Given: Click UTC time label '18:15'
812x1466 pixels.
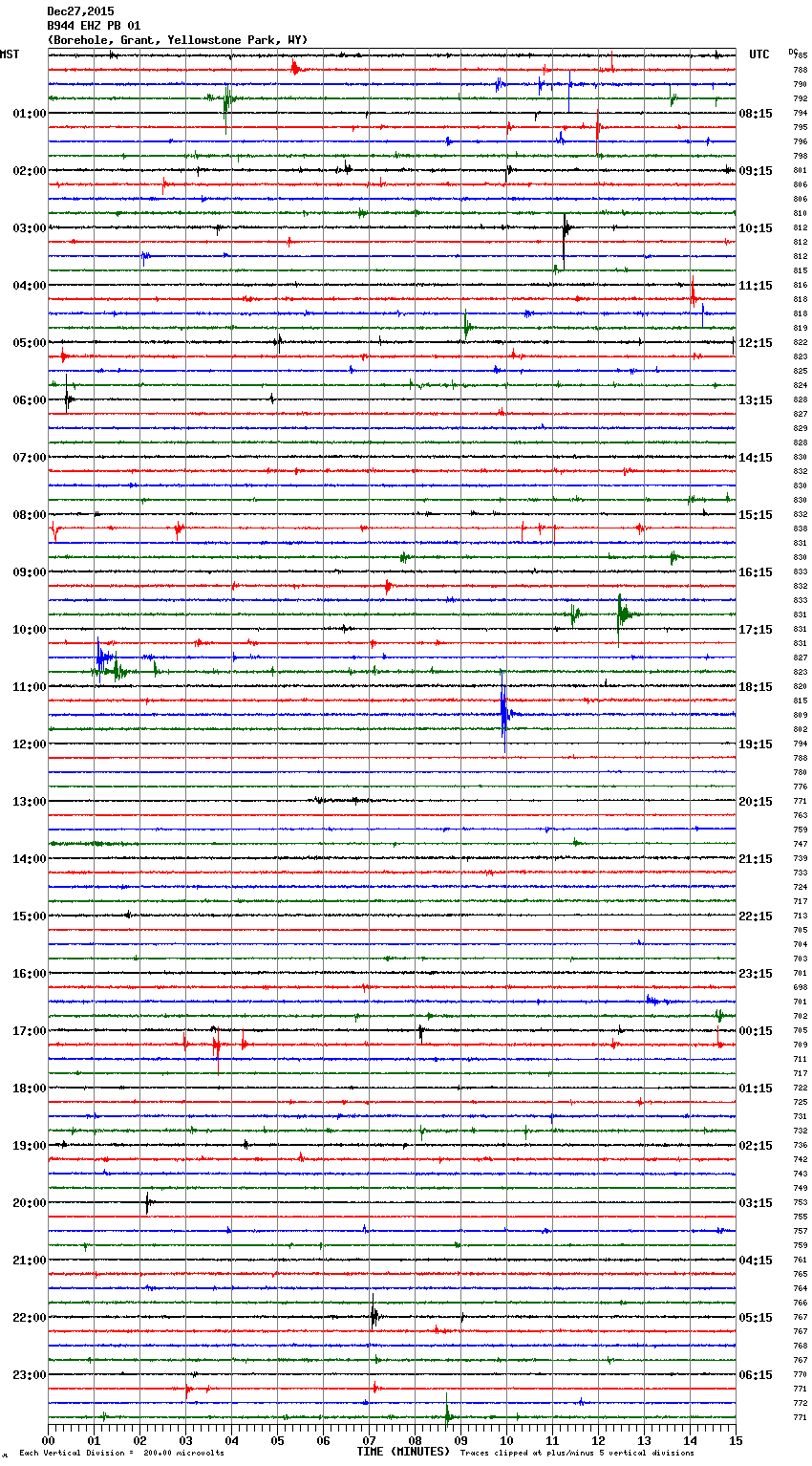Looking at the screenshot, I should (756, 687).
